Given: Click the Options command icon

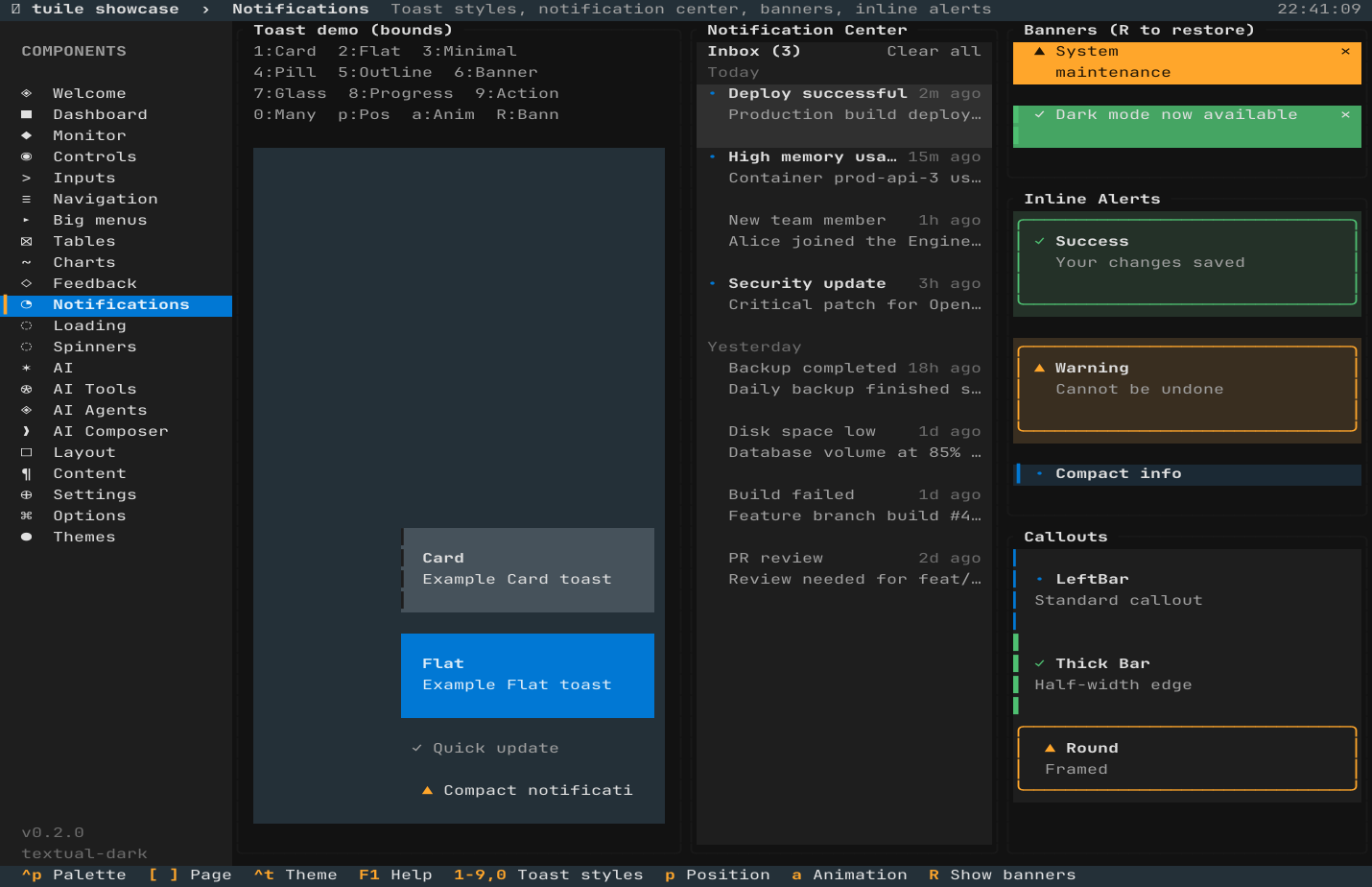Looking at the screenshot, I should tap(27, 515).
